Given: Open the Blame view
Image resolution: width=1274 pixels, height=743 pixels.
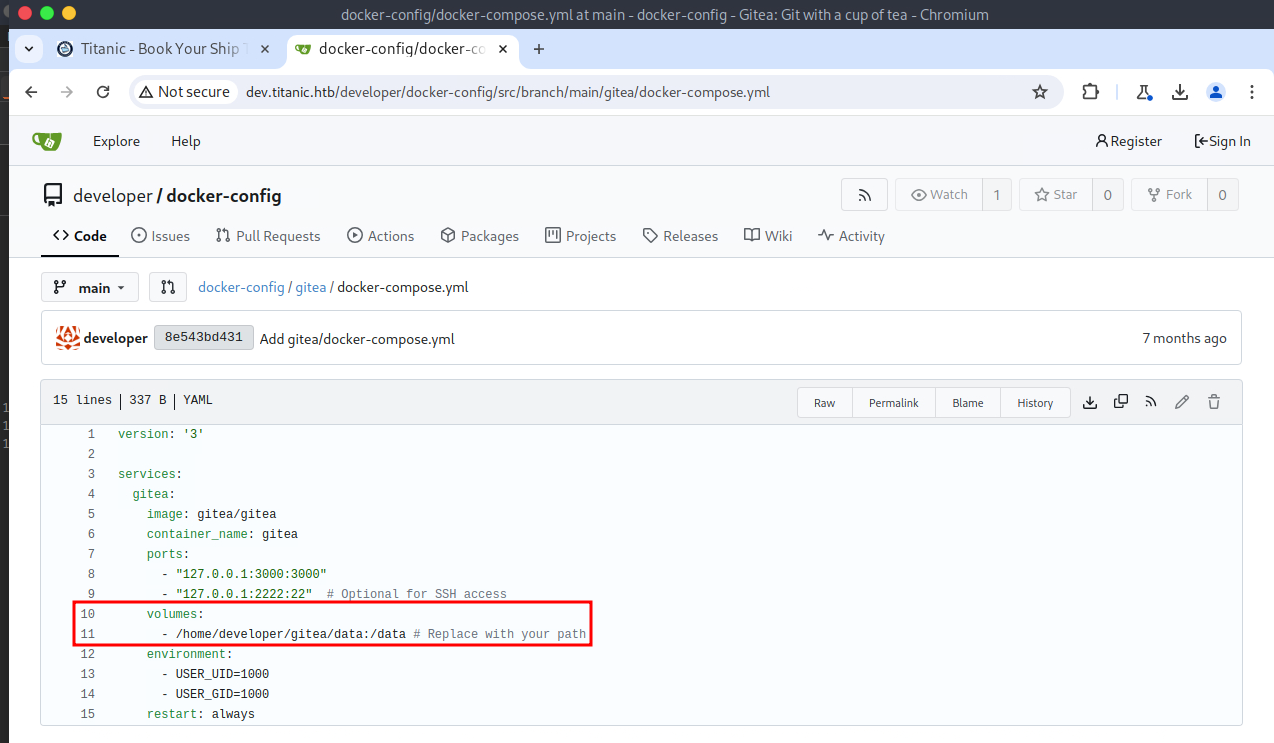Looking at the screenshot, I should click(x=967, y=402).
